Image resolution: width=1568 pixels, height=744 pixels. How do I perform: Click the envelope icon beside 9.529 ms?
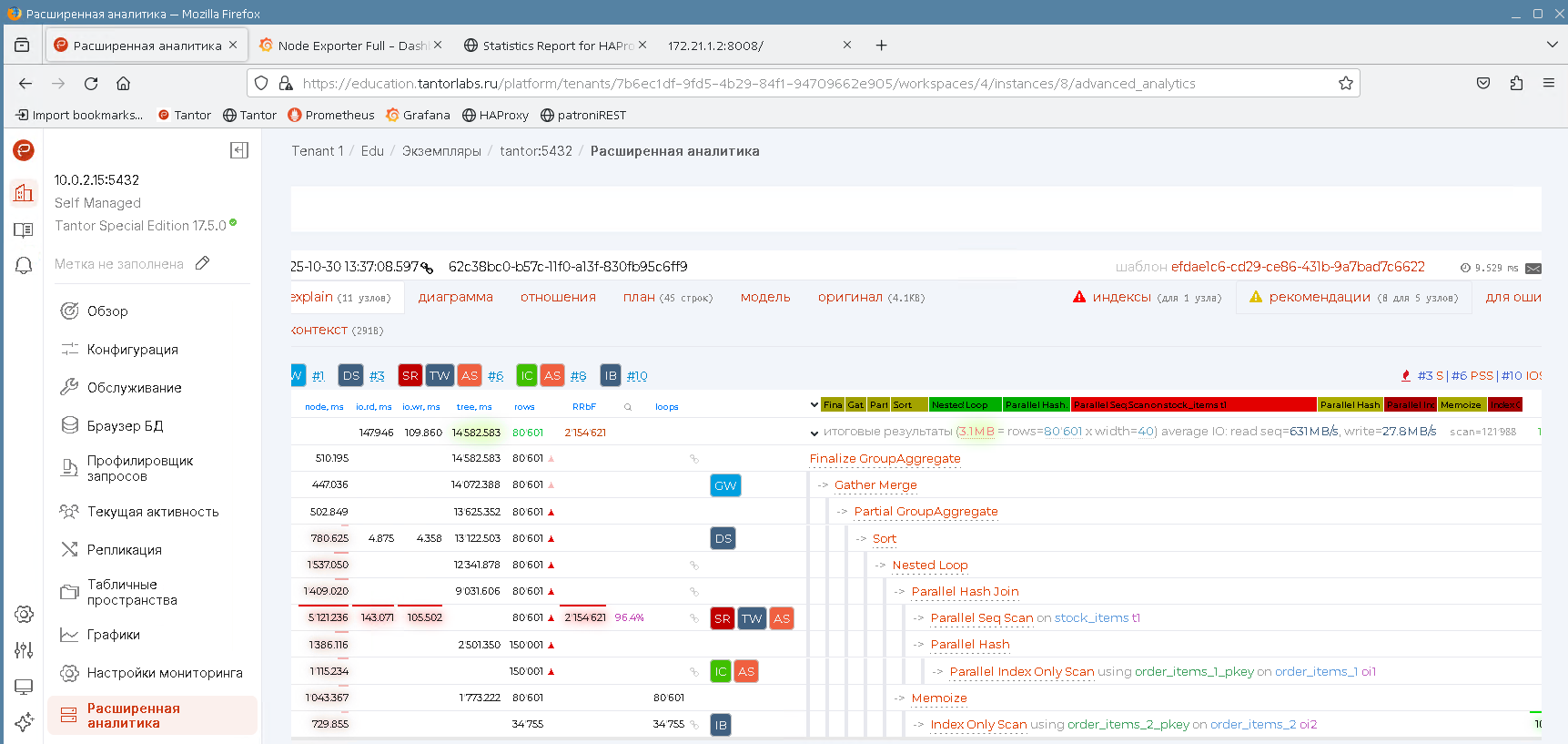coord(1533,268)
